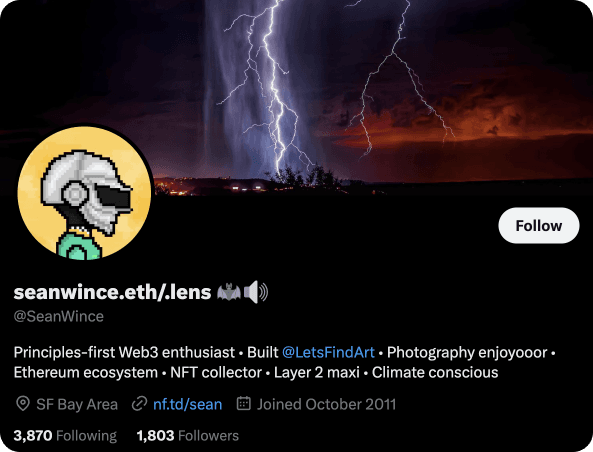Click the Principles-first Web3 enthusiast bio line
This screenshot has height=452, width=593.
(x=124, y=353)
